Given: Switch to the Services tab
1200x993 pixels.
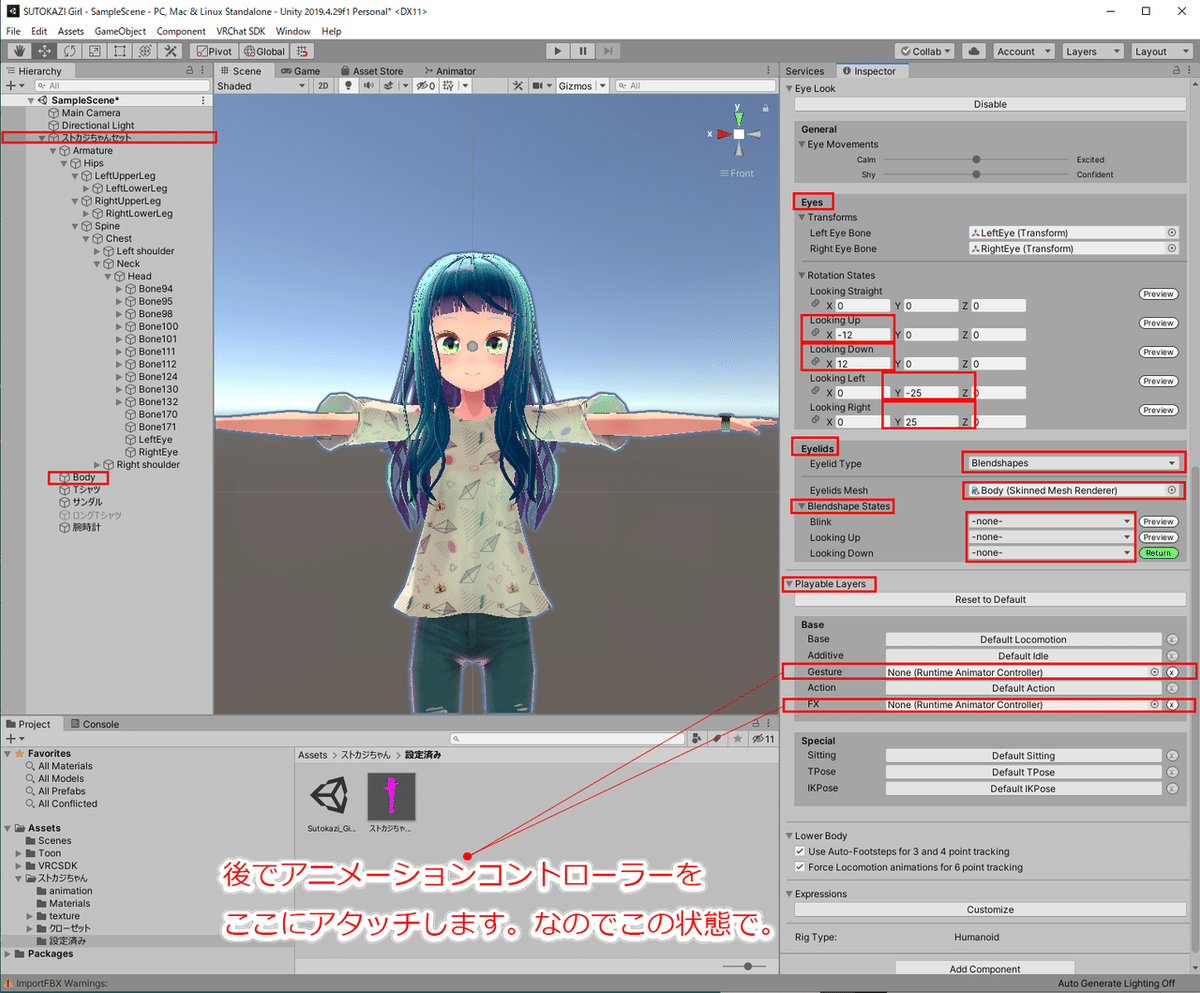Looking at the screenshot, I should (805, 71).
